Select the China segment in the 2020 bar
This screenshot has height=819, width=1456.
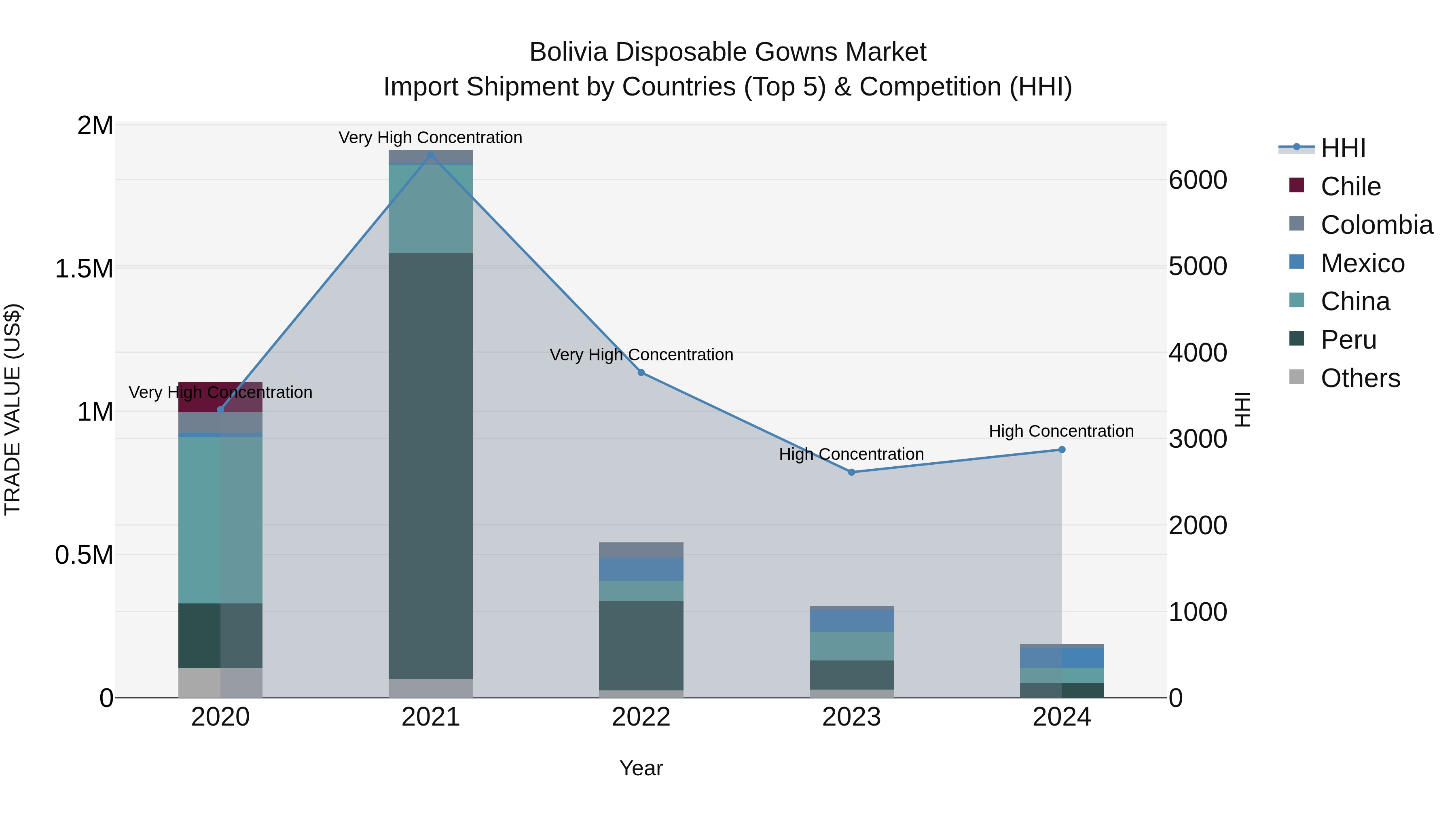[220, 520]
